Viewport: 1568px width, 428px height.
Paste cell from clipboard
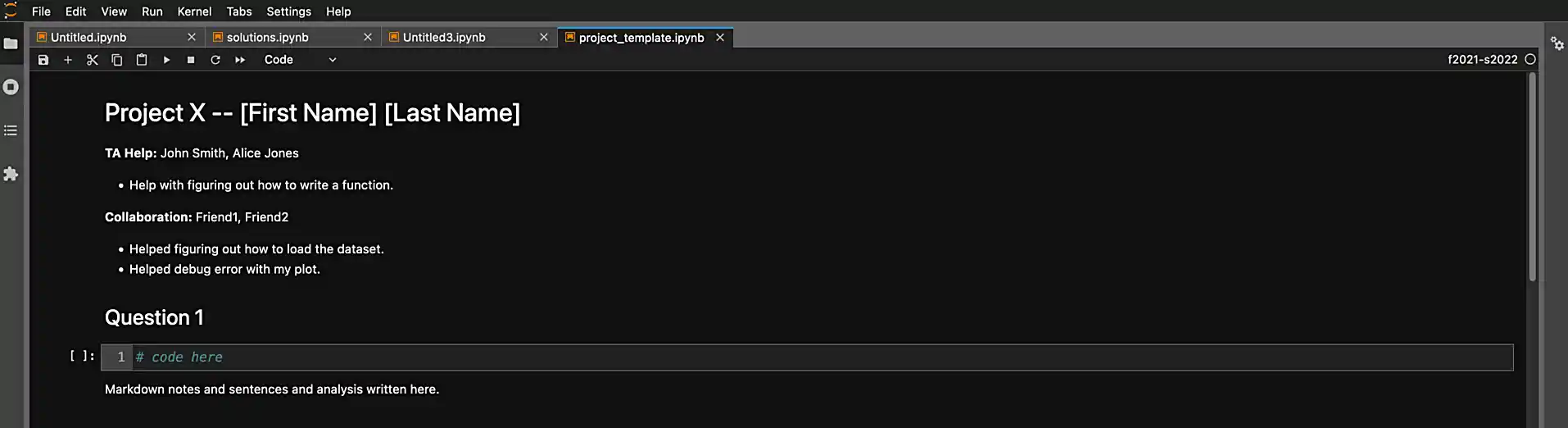[142, 60]
